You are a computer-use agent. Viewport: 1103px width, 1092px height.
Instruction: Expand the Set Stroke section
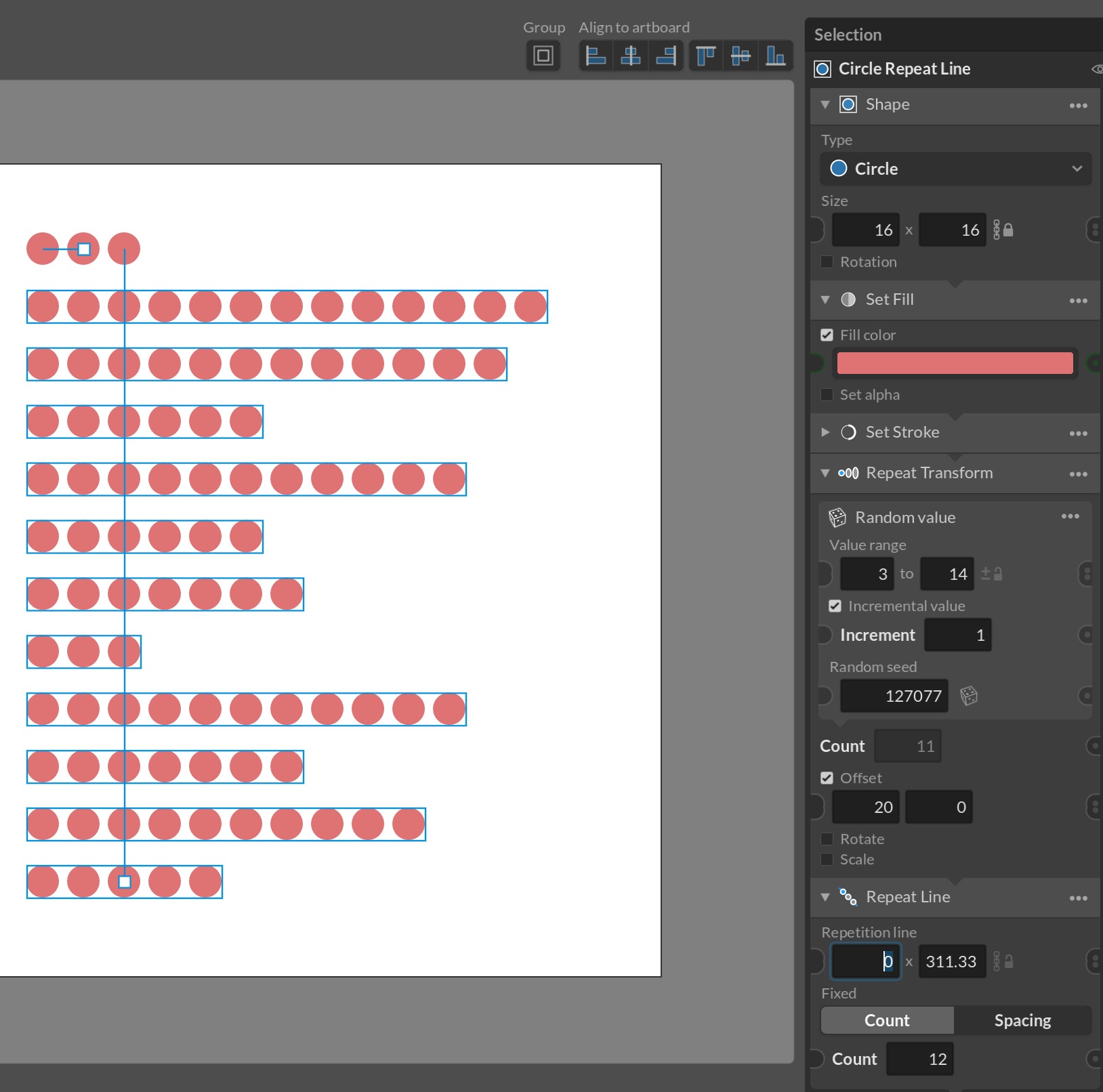tap(825, 432)
